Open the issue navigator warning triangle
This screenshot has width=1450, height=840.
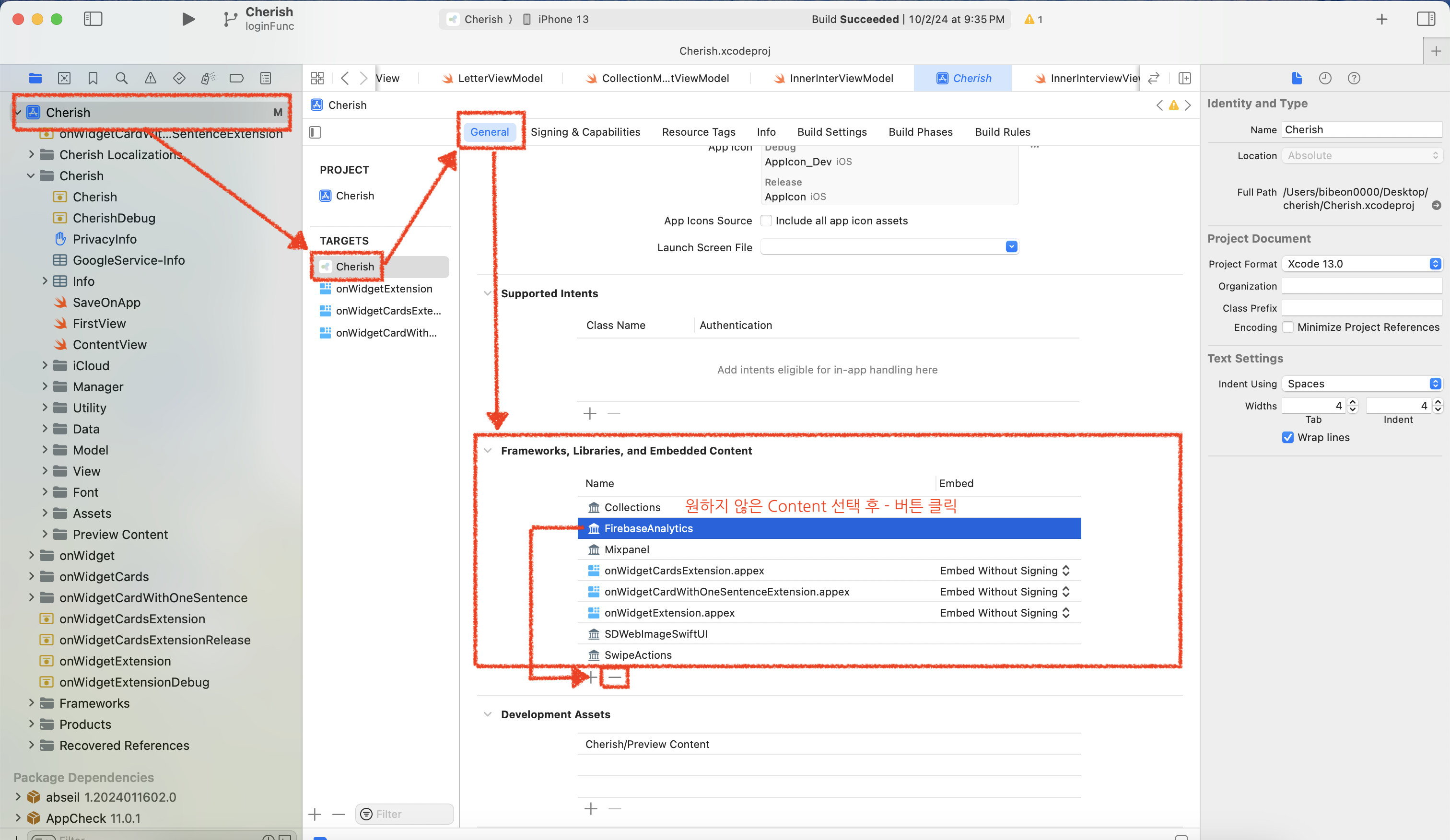click(x=150, y=78)
